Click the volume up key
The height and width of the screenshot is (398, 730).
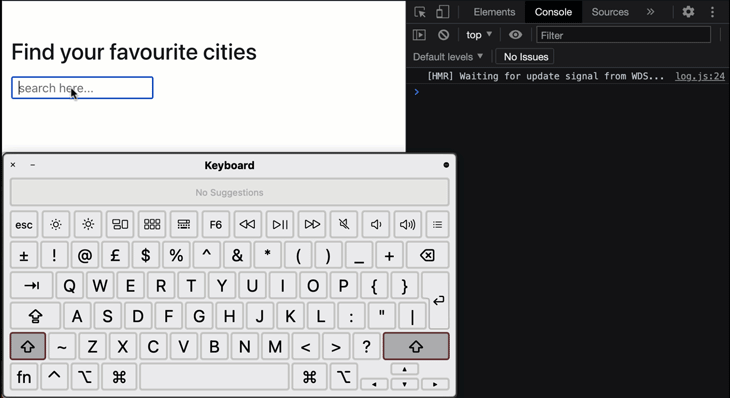tap(407, 225)
